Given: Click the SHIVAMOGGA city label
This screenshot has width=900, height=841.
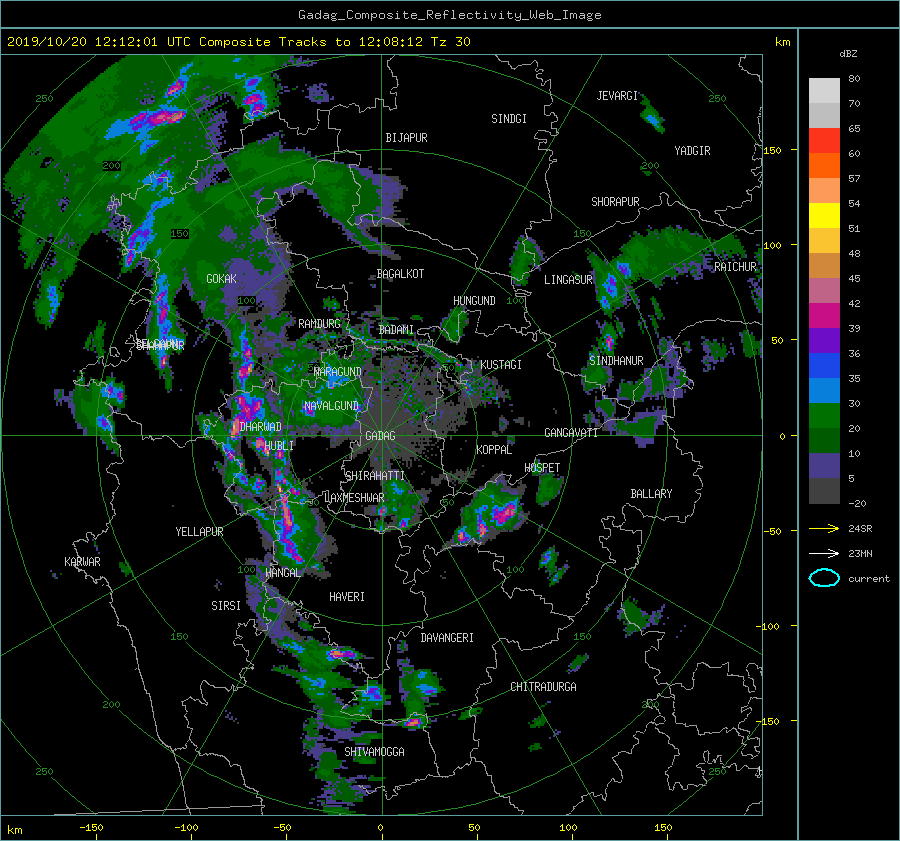Looking at the screenshot, I should (374, 752).
